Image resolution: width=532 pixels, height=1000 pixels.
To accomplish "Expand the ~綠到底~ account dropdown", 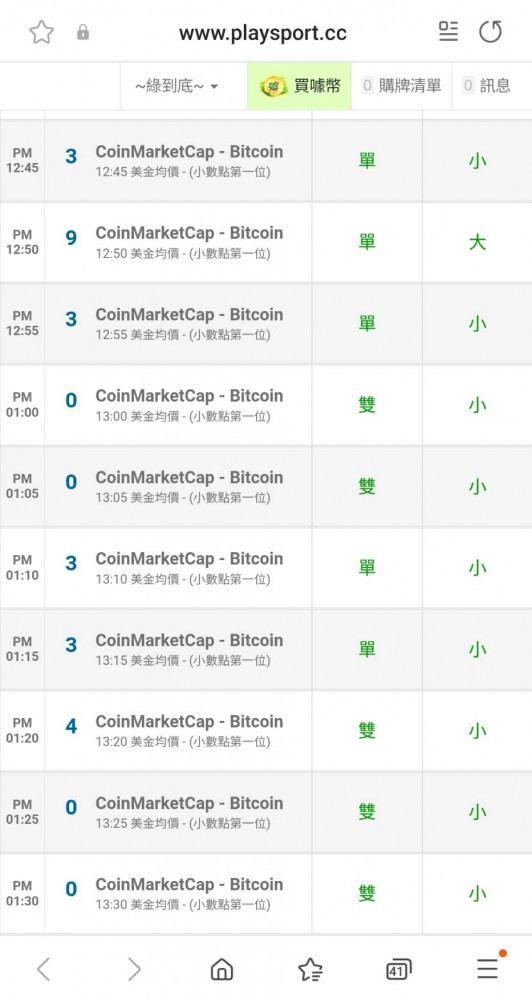I will pyautogui.click(x=177, y=86).
